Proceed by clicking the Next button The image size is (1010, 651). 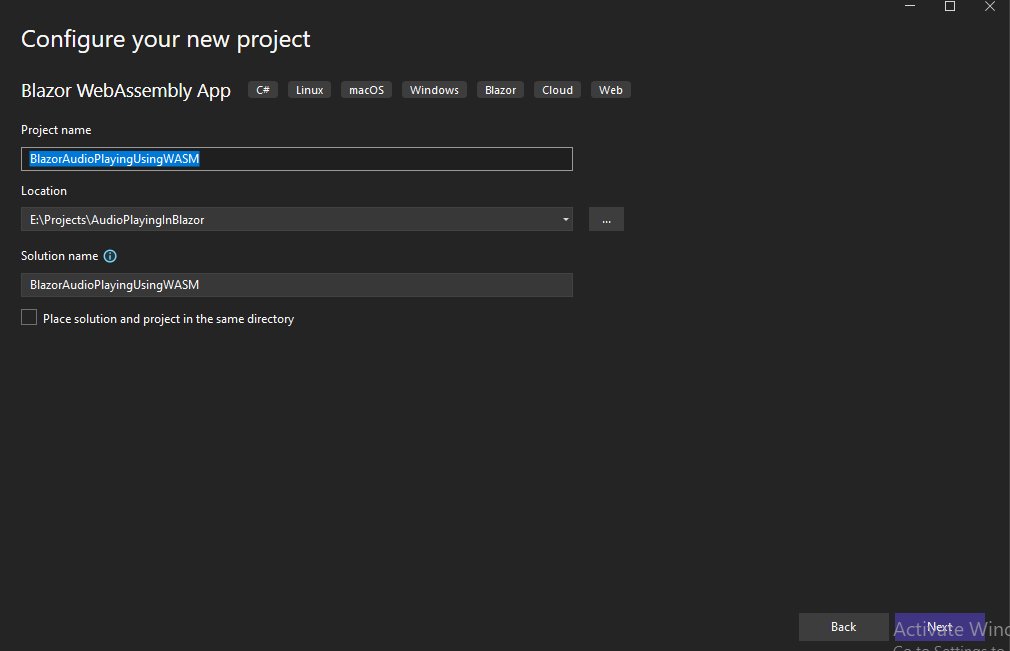tap(939, 627)
